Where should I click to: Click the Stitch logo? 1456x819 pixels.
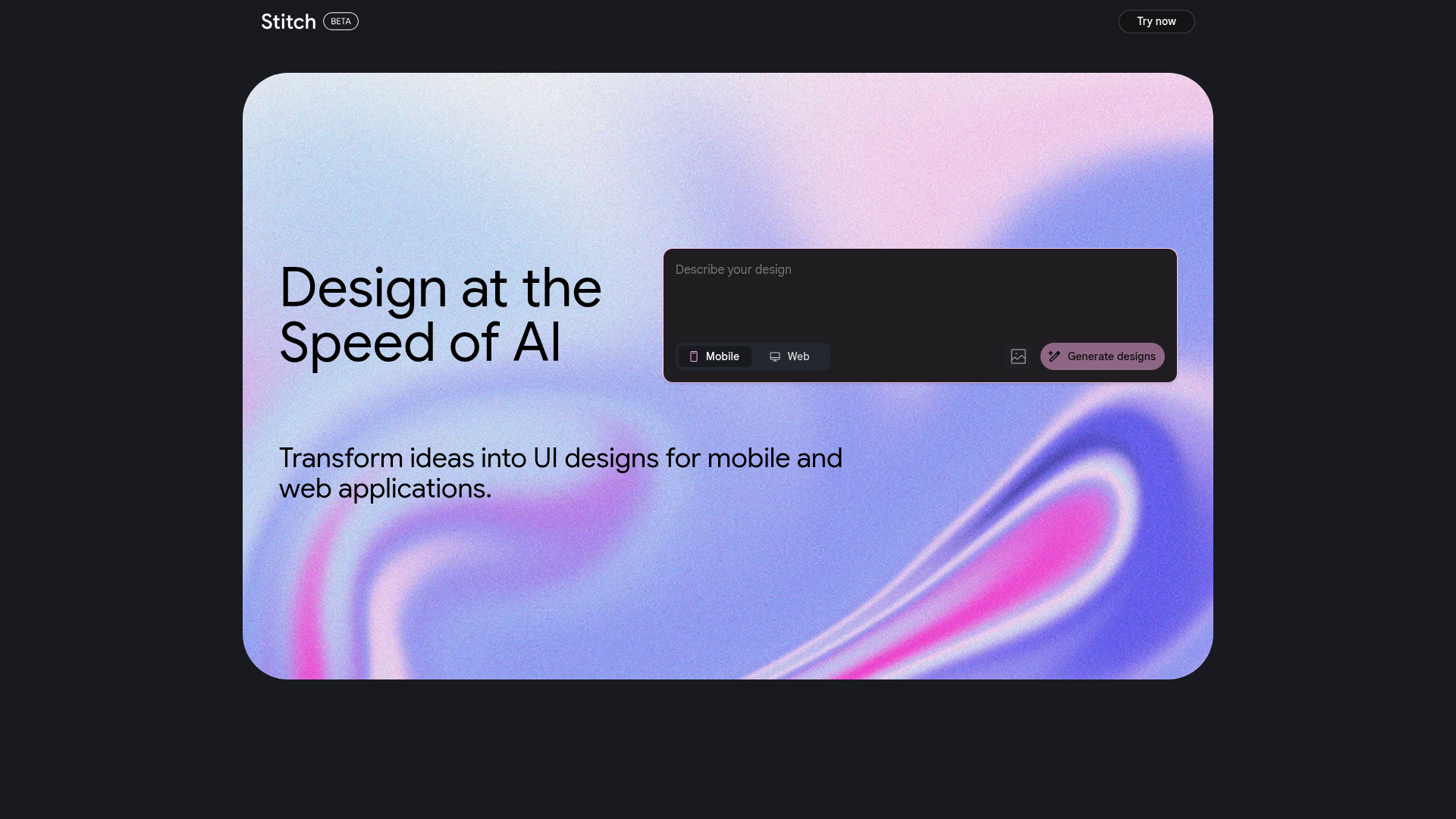pos(288,20)
